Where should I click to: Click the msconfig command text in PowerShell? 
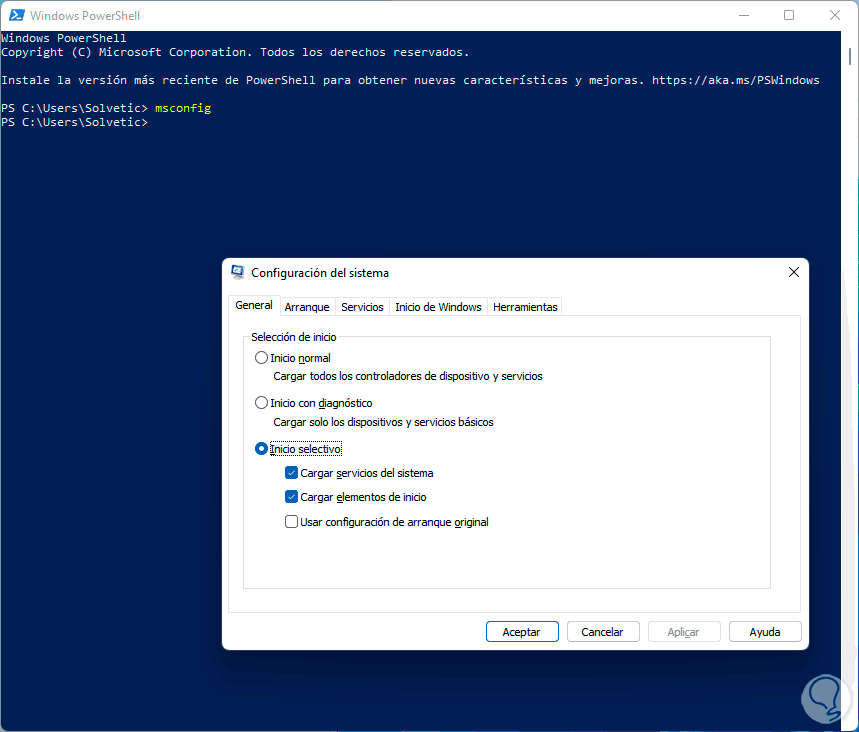click(183, 108)
